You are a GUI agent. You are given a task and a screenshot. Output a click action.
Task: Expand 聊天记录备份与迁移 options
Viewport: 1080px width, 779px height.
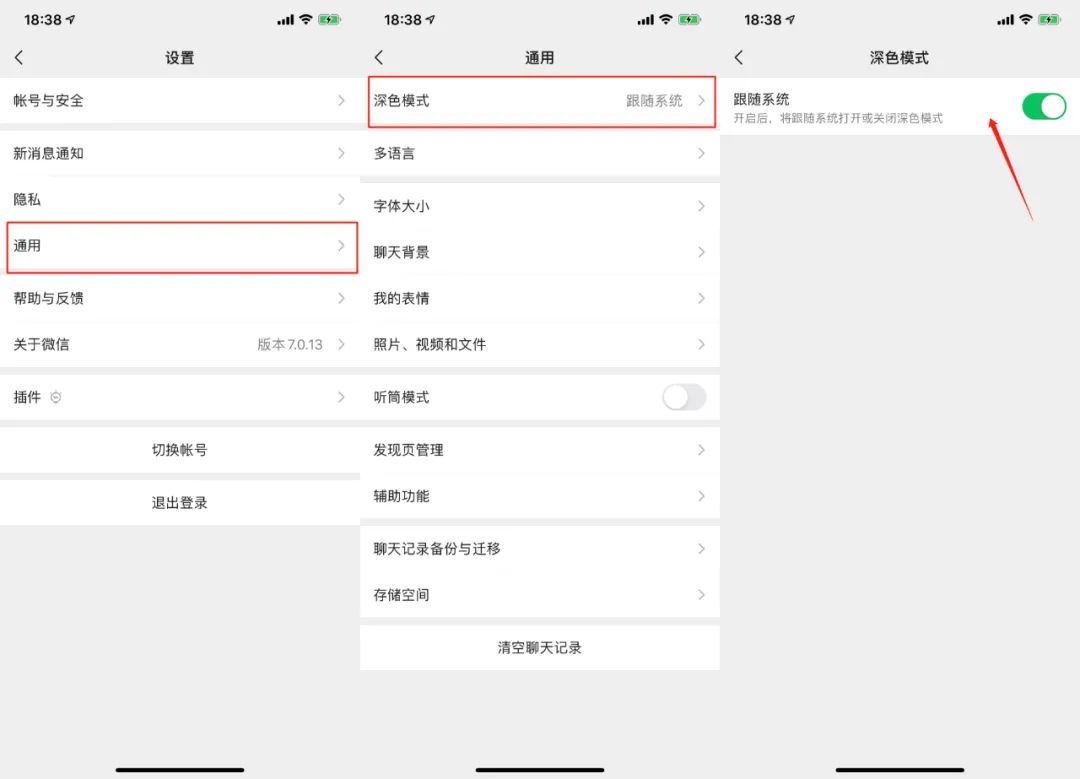click(x=540, y=548)
